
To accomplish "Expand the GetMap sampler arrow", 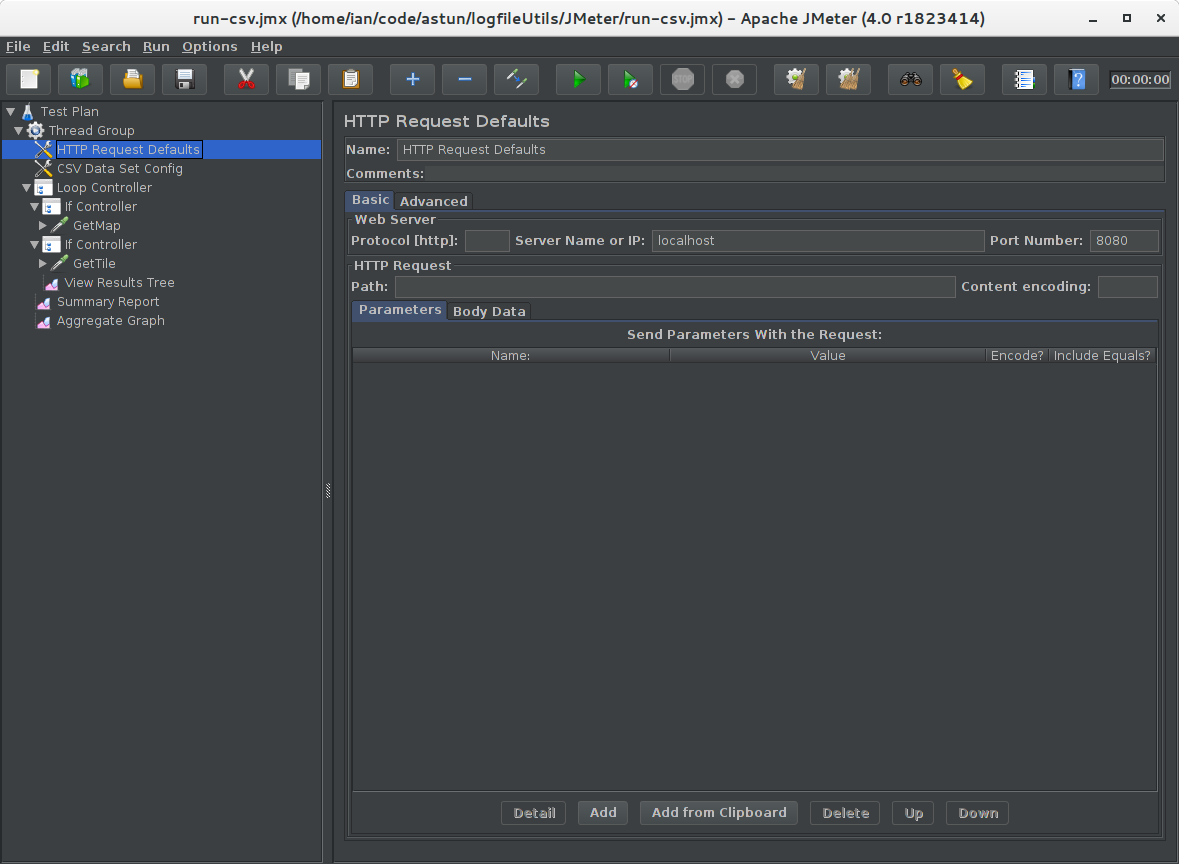I will coord(43,225).
